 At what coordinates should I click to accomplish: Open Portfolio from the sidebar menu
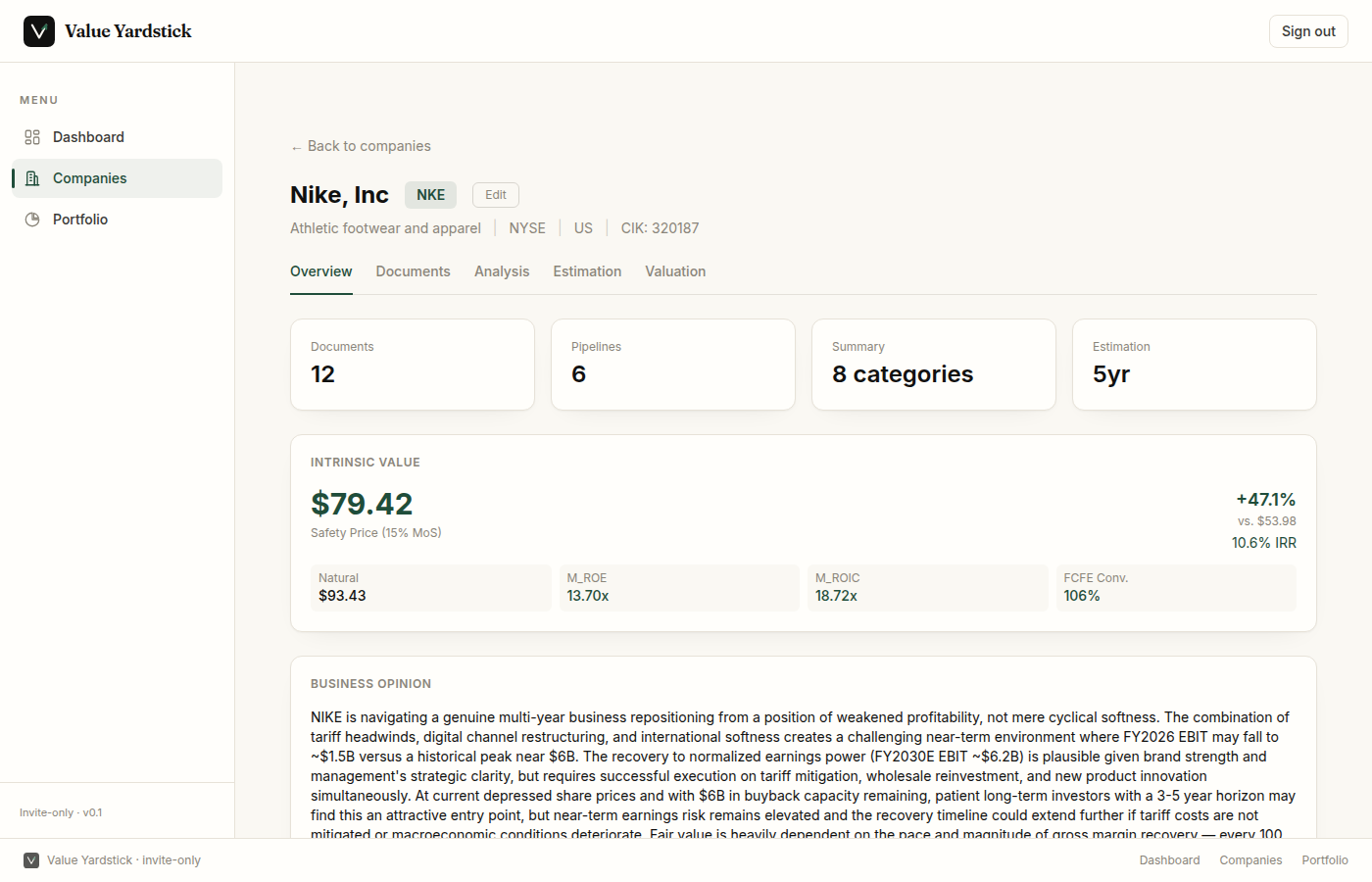(x=117, y=220)
